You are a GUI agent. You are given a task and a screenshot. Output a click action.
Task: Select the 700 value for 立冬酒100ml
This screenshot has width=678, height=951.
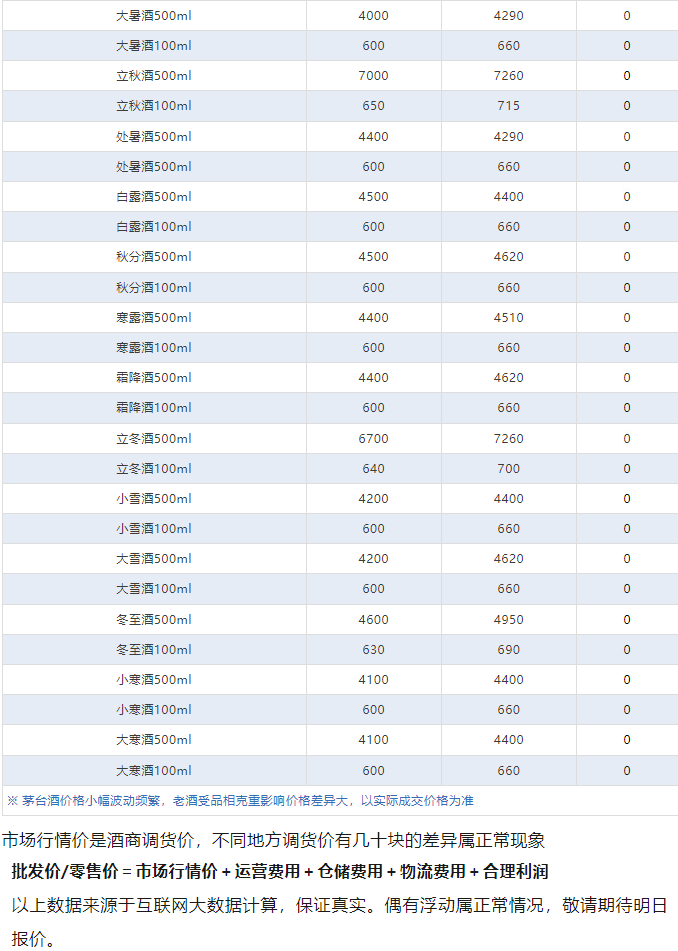509,468
